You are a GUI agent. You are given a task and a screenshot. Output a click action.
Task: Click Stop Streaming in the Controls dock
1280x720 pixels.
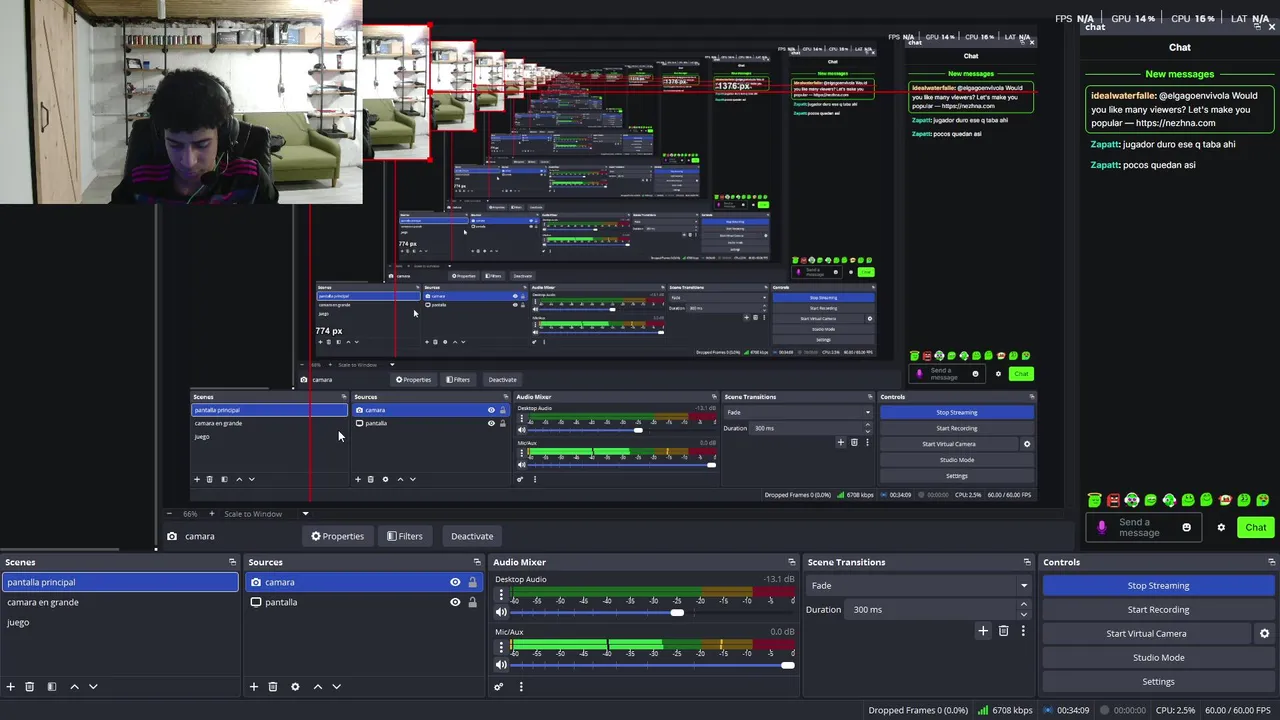(1158, 586)
